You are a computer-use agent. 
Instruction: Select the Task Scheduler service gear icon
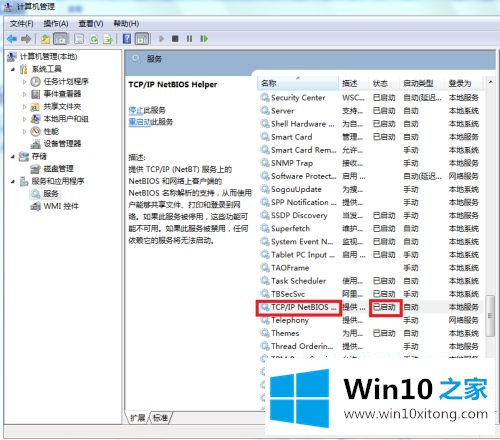[x=265, y=281]
